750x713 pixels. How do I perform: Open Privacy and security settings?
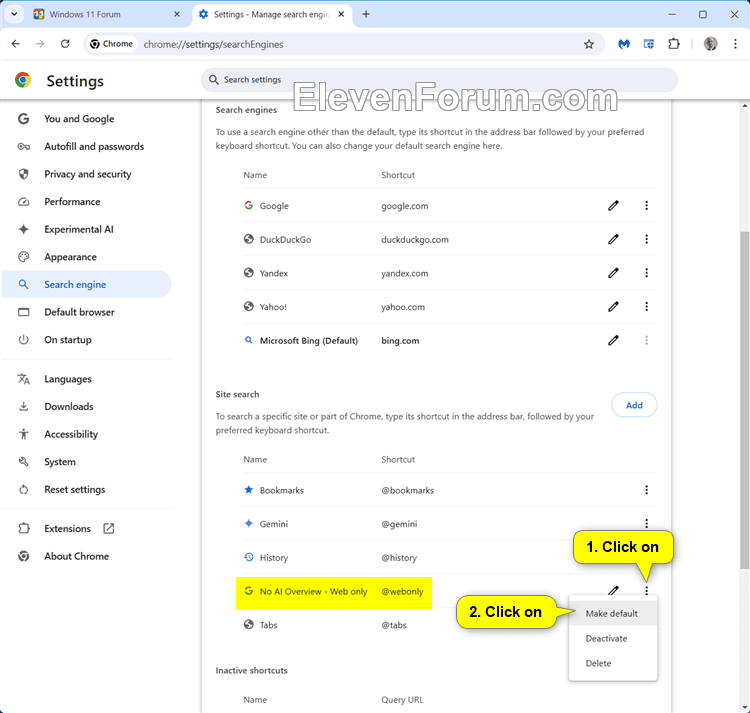pyautogui.click(x=87, y=174)
